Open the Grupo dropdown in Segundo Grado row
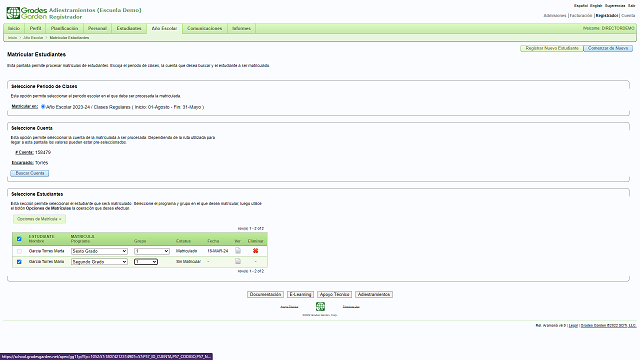This screenshot has width=640, height=360. pyautogui.click(x=146, y=262)
